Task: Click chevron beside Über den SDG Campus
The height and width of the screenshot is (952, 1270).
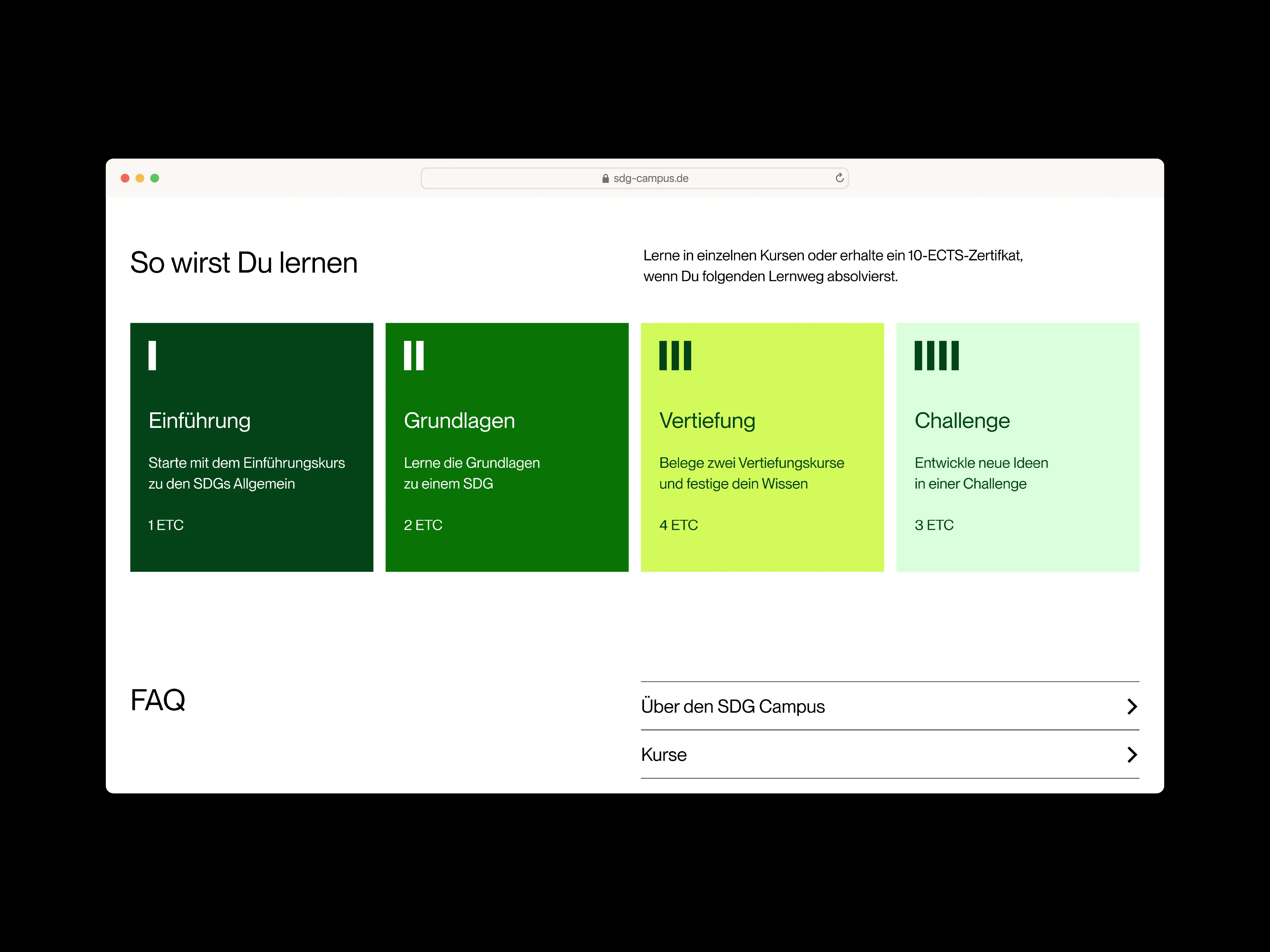Action: coord(1132,706)
